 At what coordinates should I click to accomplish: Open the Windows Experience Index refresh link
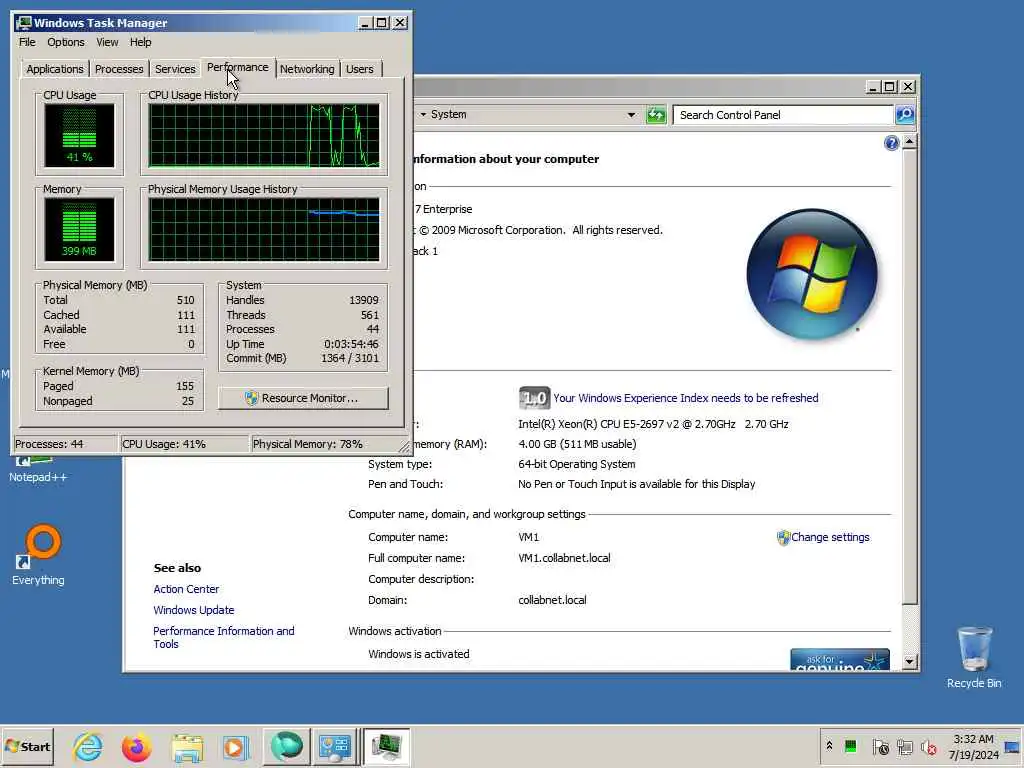(686, 398)
